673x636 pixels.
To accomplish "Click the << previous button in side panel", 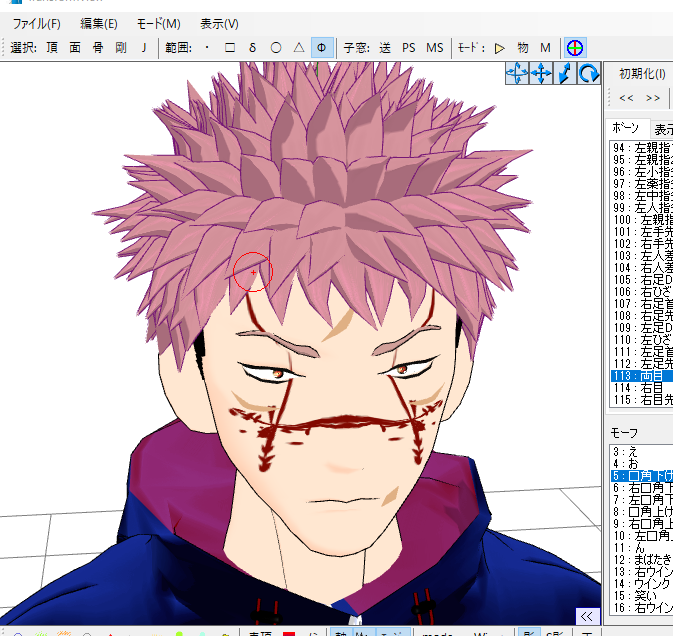I will click(626, 98).
